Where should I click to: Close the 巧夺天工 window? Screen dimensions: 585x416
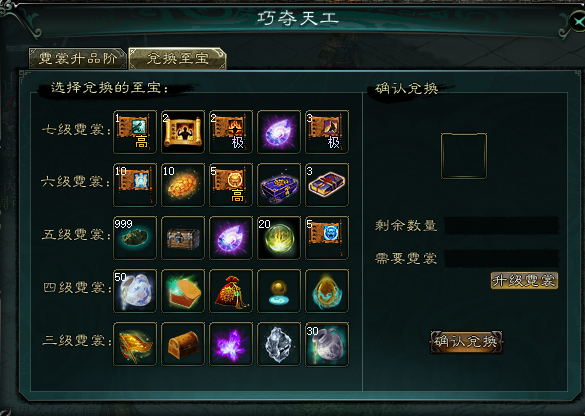[x=578, y=21]
